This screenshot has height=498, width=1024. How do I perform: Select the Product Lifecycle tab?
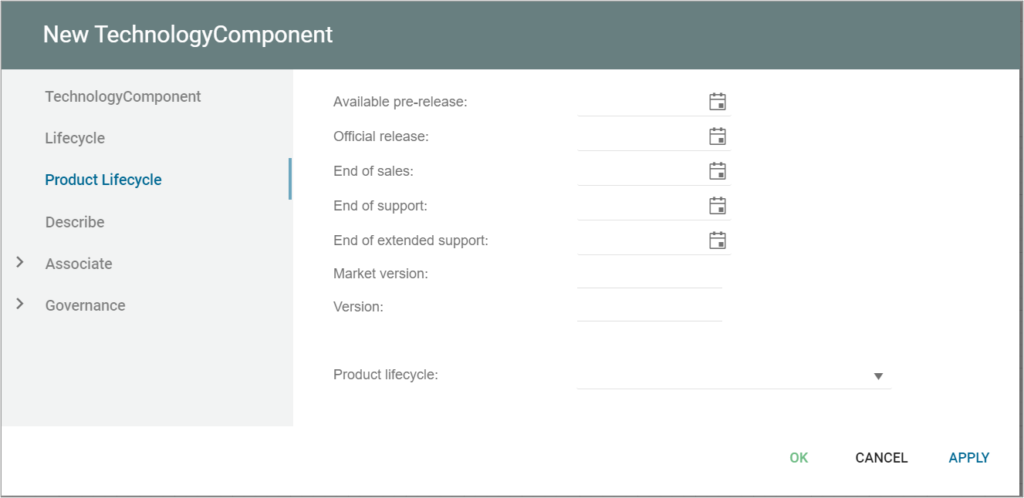coord(103,180)
